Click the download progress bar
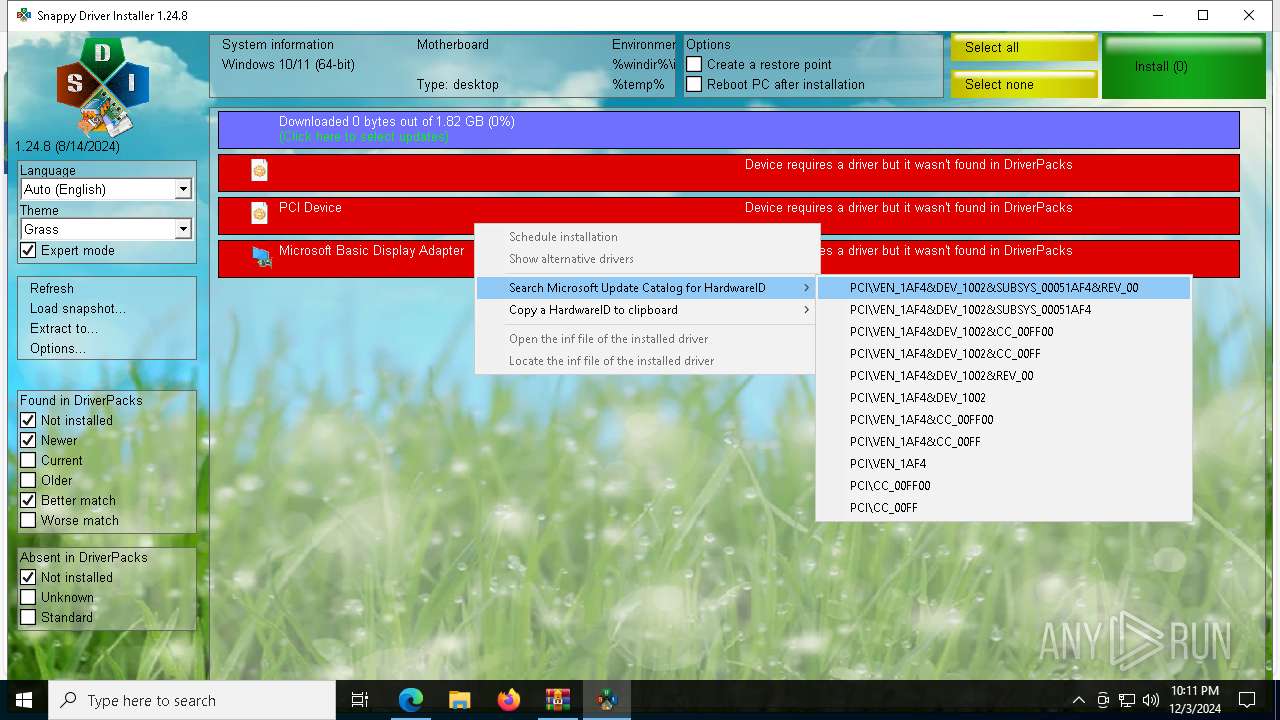 tap(729, 130)
